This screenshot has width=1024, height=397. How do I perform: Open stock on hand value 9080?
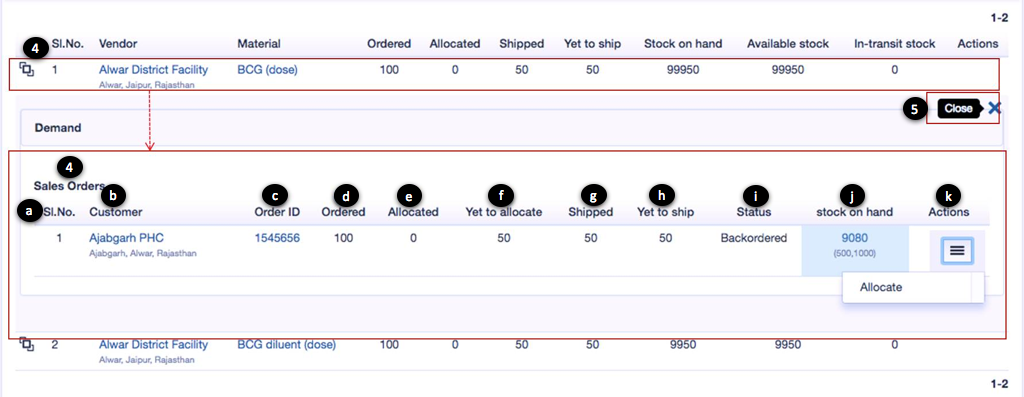point(854,238)
